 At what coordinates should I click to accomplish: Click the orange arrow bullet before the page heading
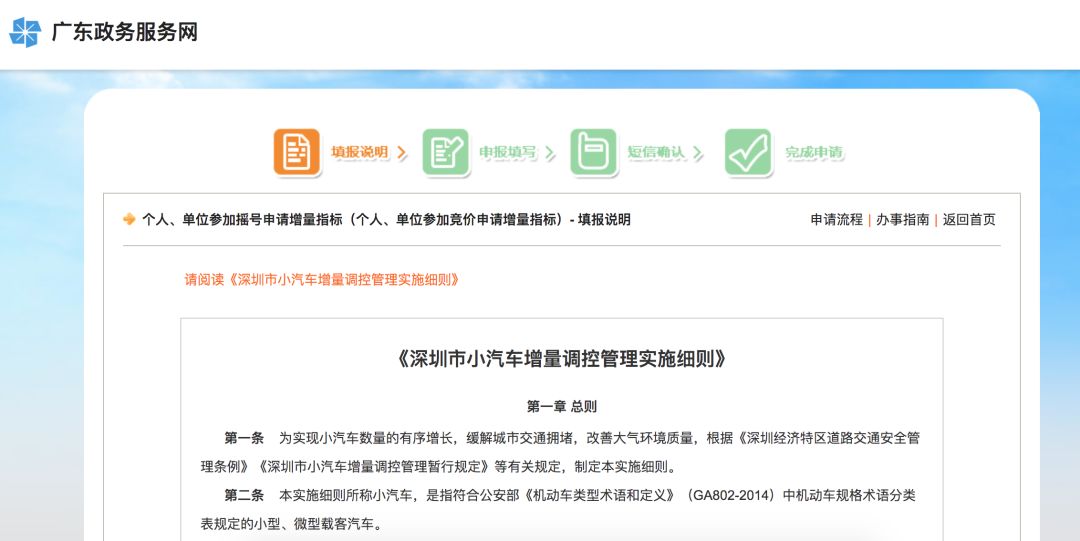pyautogui.click(x=129, y=220)
